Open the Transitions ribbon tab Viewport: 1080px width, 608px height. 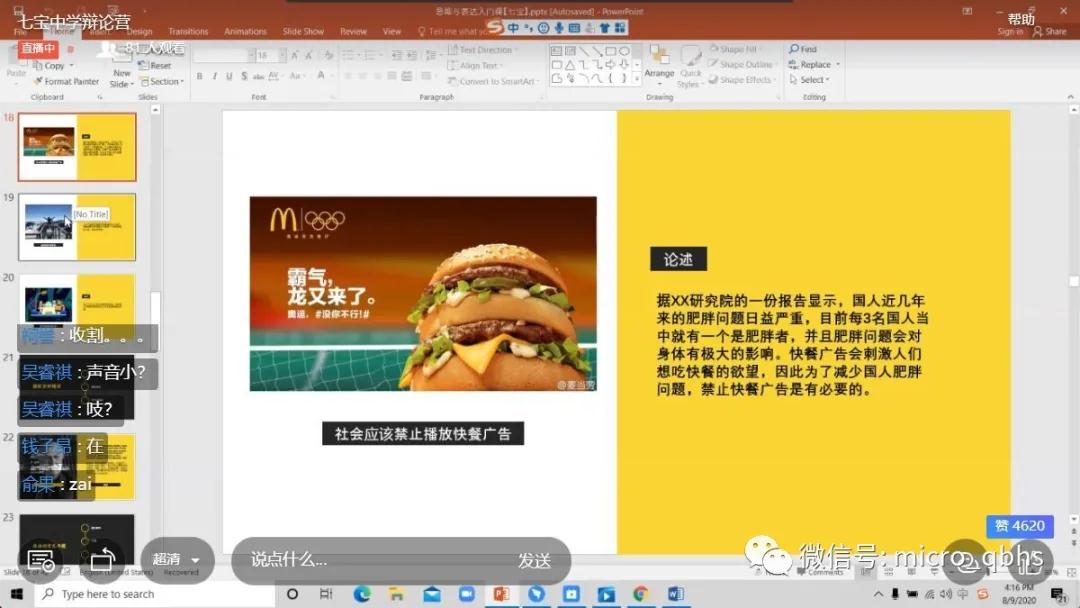188,32
